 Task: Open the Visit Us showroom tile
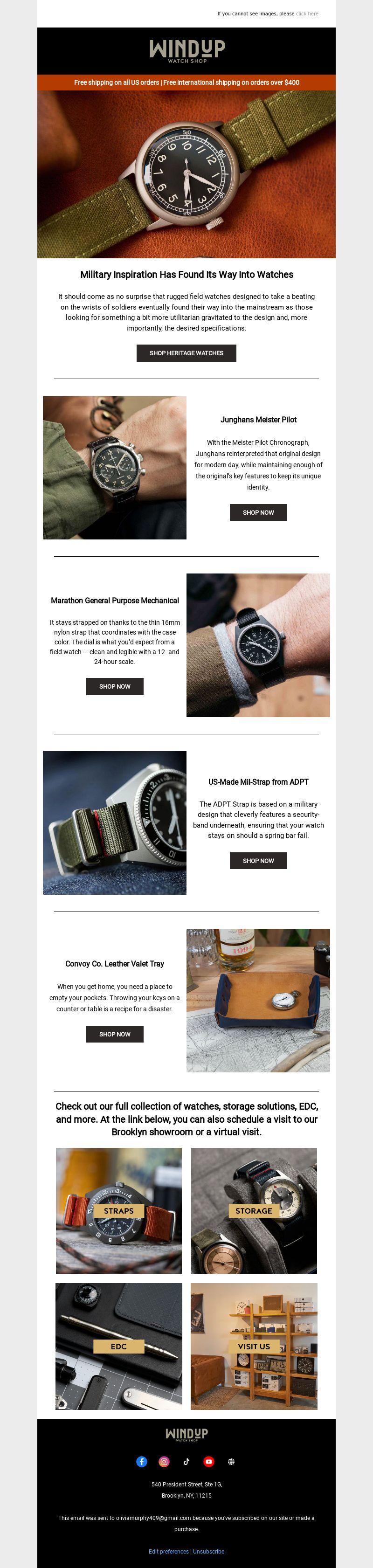(254, 1347)
